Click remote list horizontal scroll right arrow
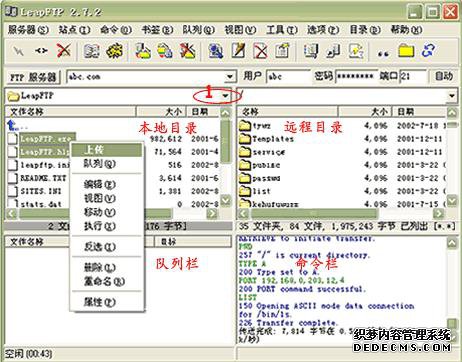Screen dimensions: 462x362 [x=439, y=213]
